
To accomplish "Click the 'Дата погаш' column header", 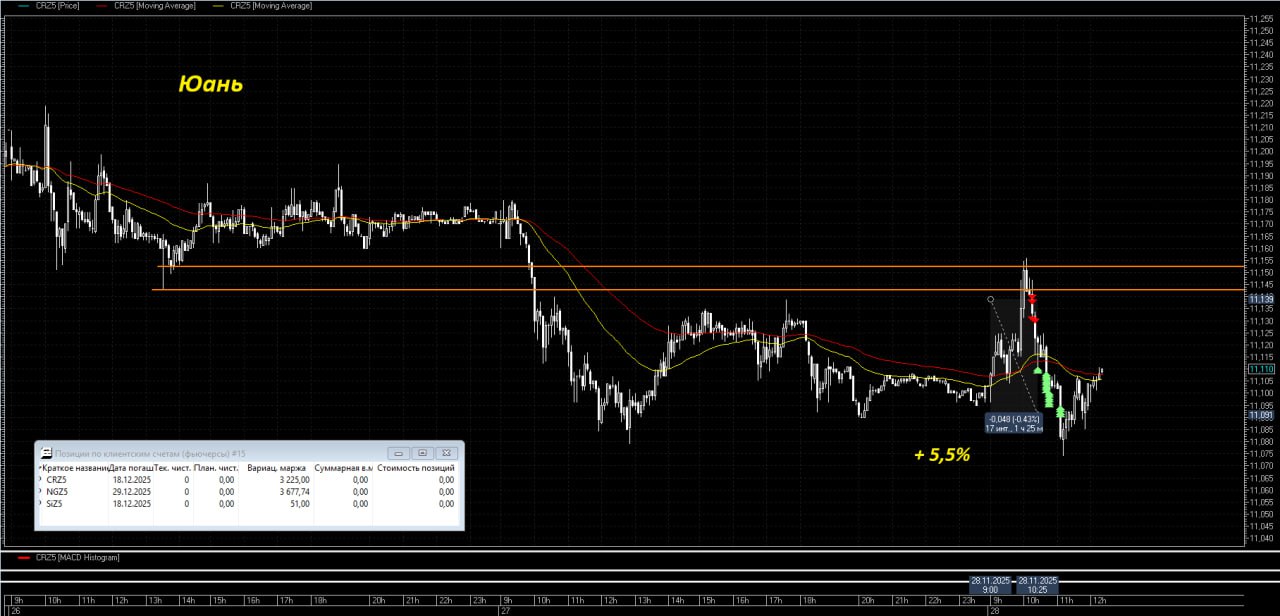I will (x=128, y=467).
